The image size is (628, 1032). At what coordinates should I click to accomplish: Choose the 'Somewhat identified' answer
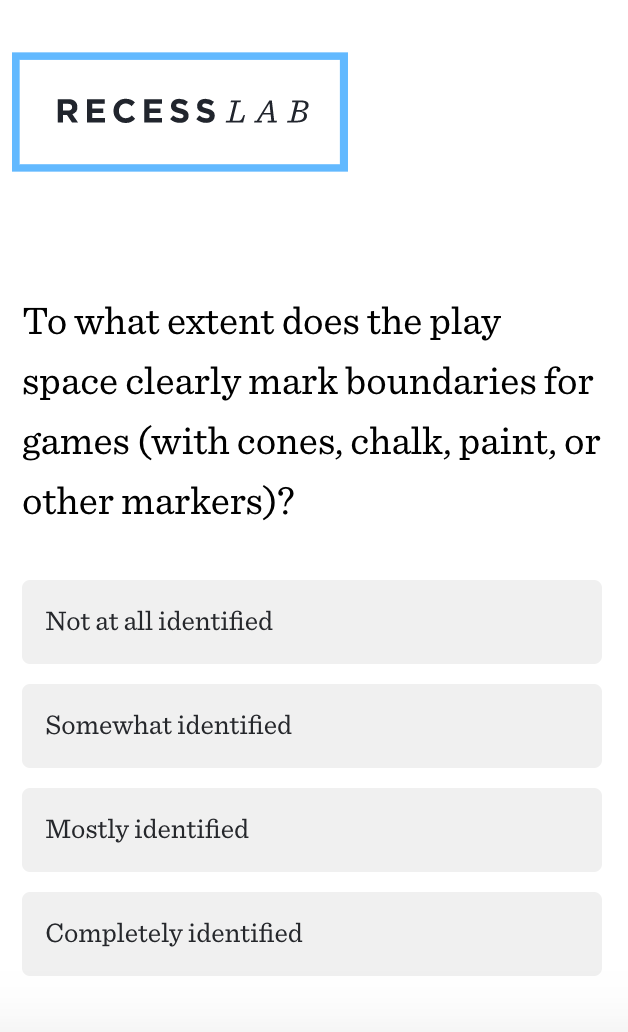pos(312,726)
